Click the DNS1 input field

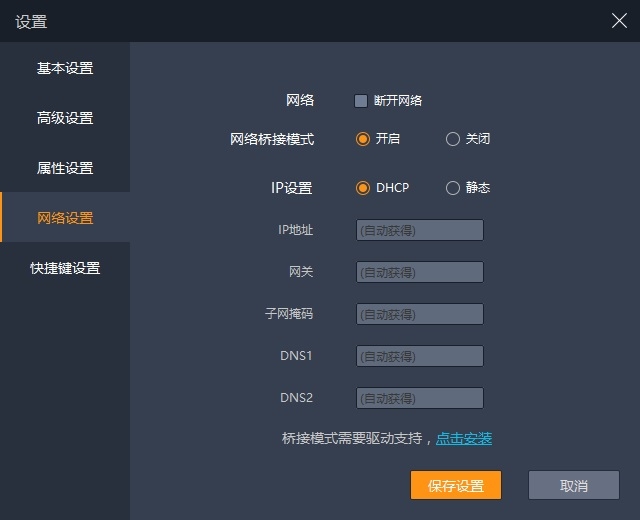point(420,356)
